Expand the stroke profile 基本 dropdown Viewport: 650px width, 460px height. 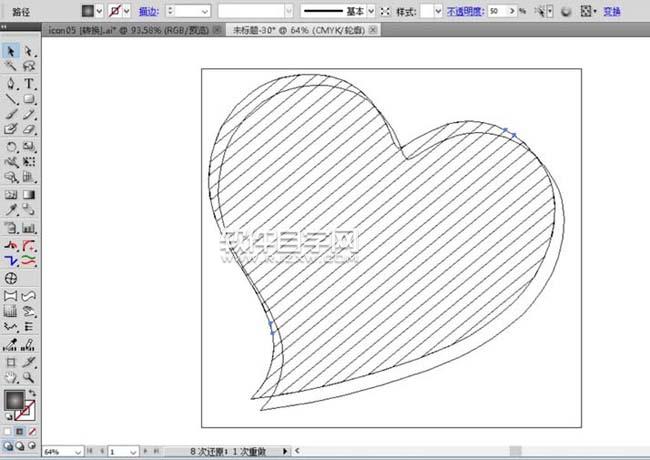tap(371, 10)
